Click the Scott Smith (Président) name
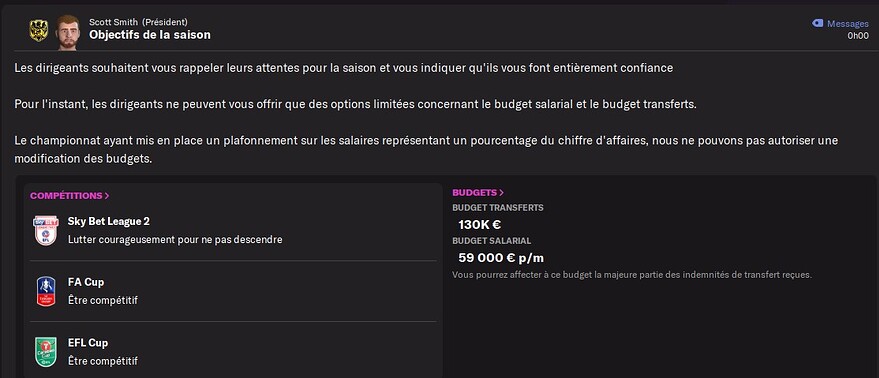Image resolution: width=879 pixels, height=378 pixels. pos(138,22)
